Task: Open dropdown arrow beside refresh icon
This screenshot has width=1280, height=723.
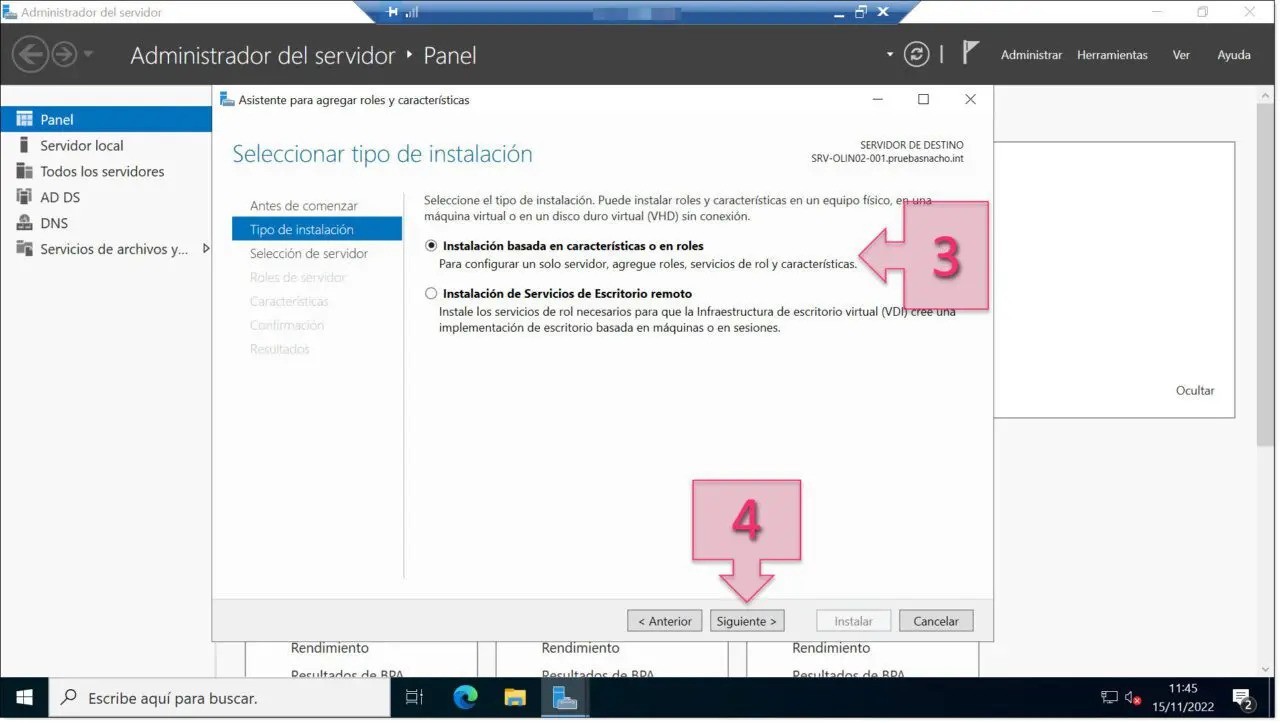Action: click(890, 54)
